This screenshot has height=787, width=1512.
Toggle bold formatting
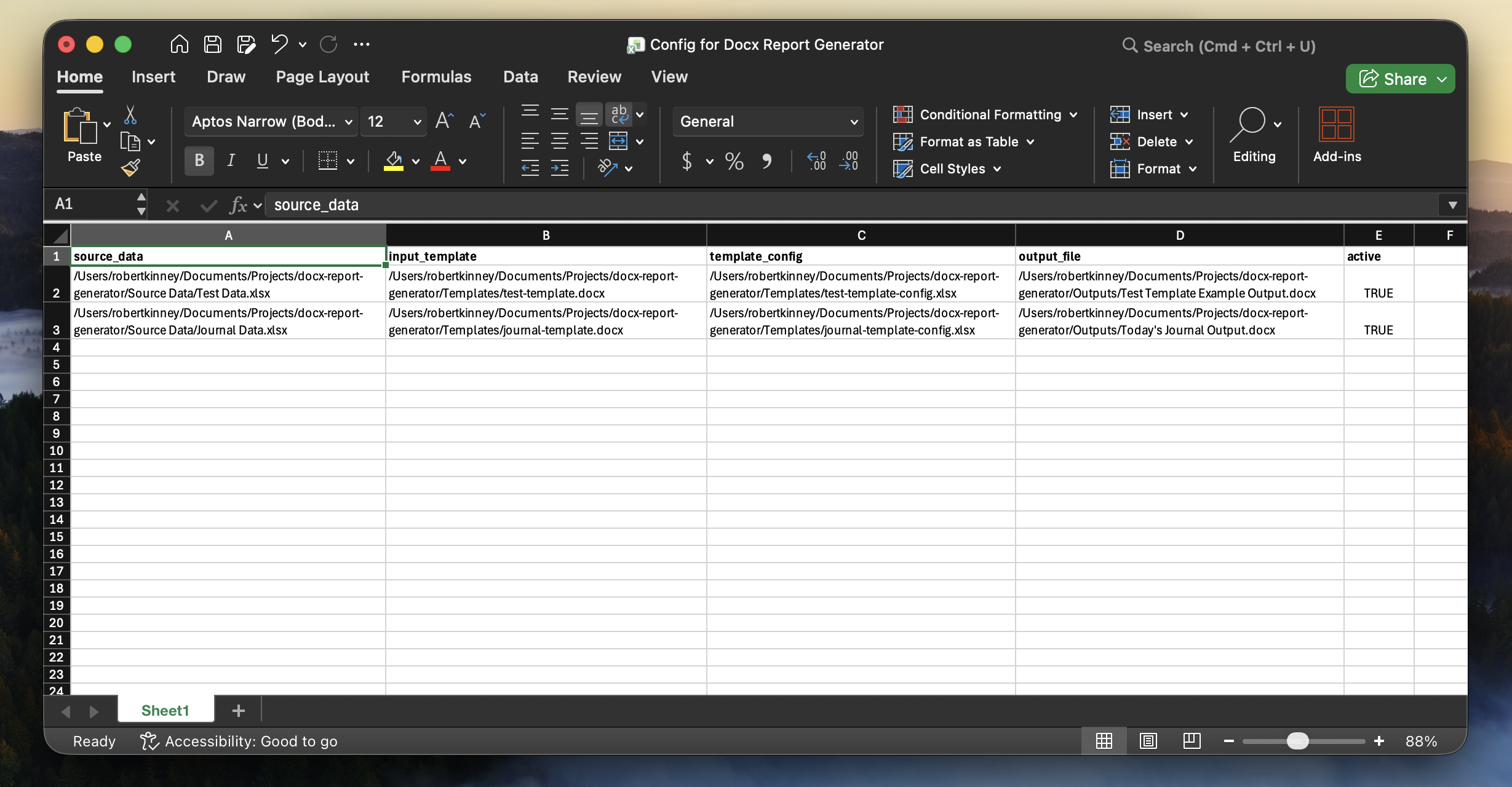click(x=198, y=160)
